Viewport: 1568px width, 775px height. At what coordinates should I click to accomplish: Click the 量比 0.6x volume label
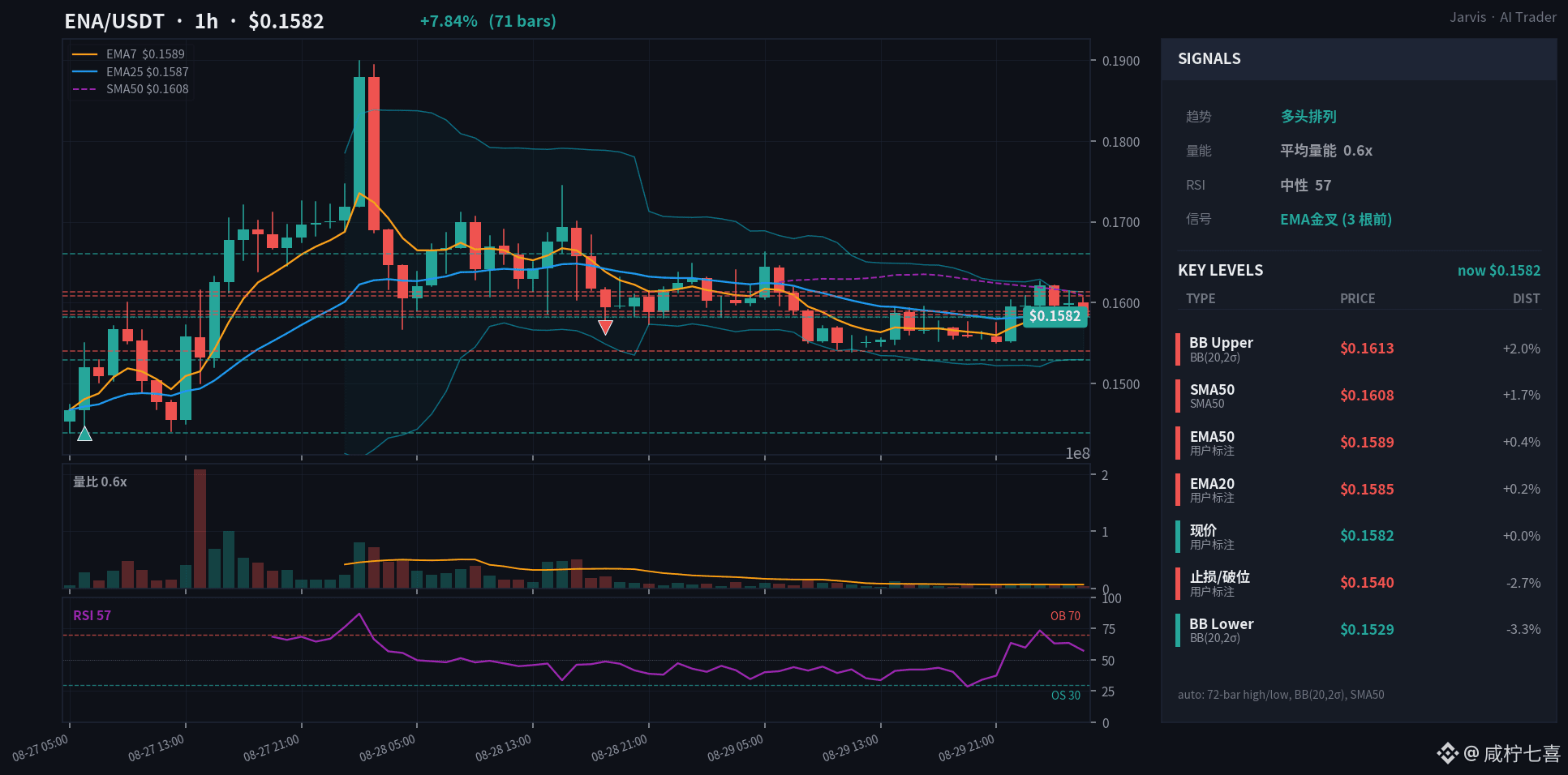[100, 482]
